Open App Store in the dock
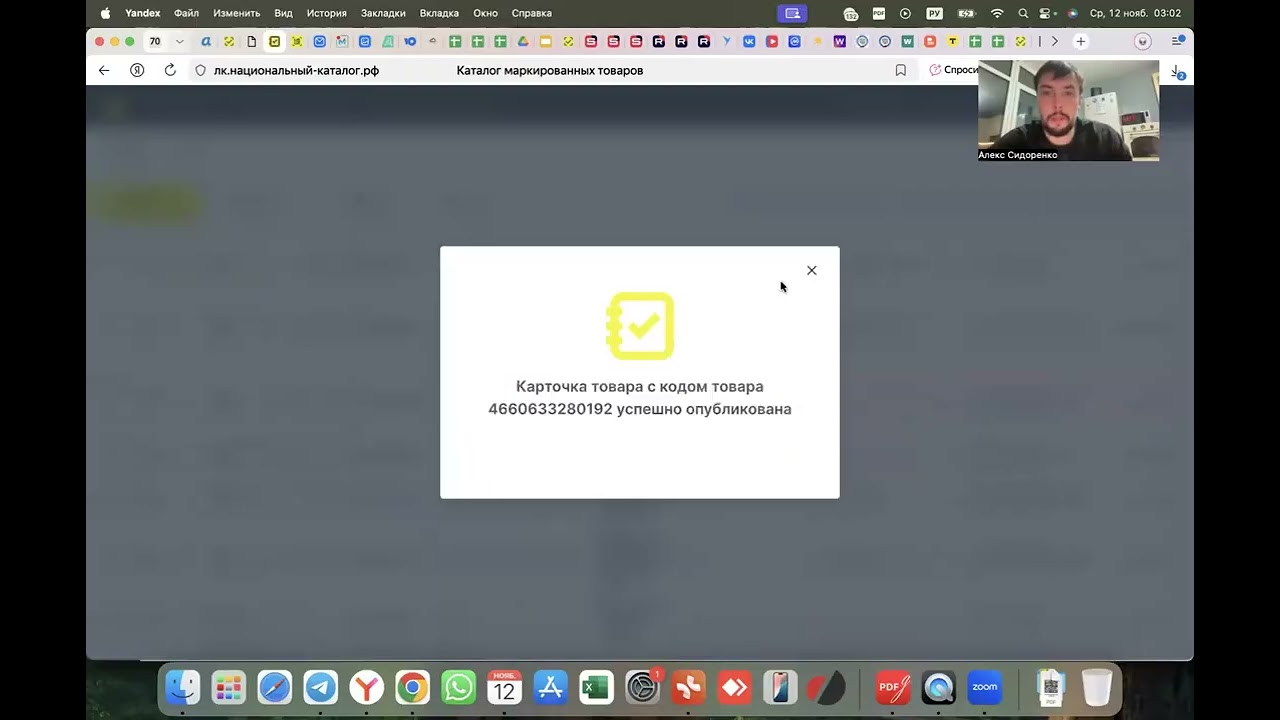 pos(550,687)
